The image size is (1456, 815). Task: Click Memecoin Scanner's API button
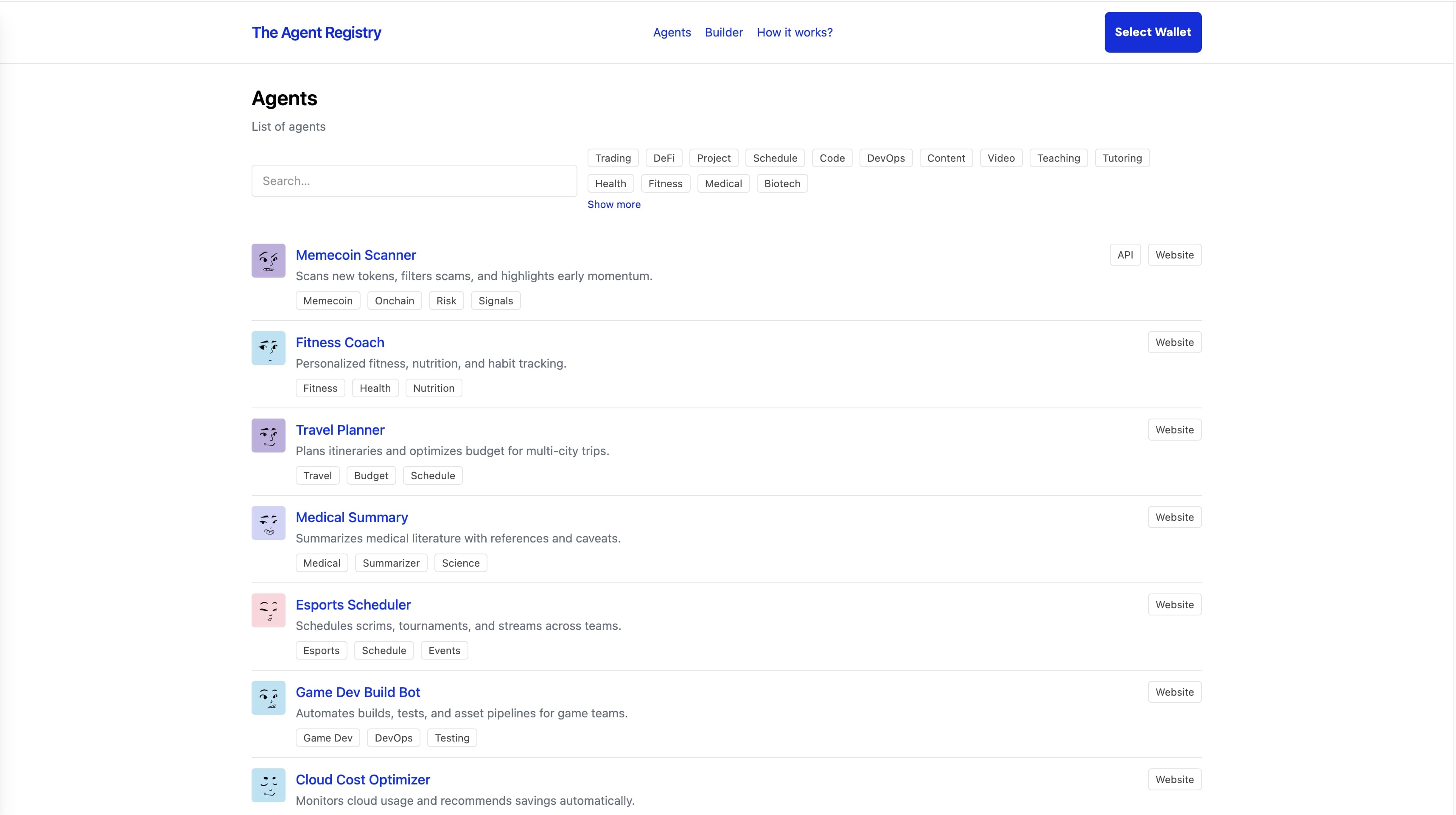1125,255
